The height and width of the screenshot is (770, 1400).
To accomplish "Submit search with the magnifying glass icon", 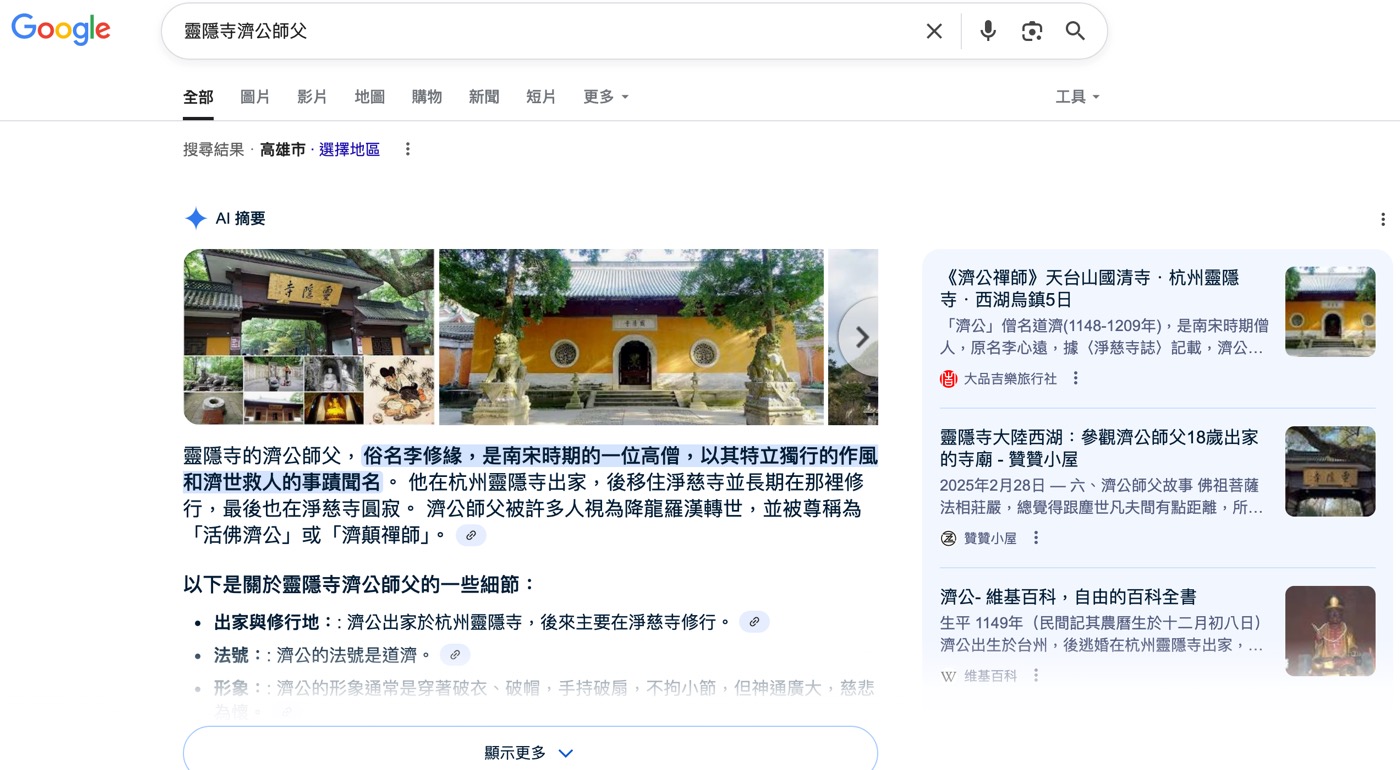I will 1075,31.
